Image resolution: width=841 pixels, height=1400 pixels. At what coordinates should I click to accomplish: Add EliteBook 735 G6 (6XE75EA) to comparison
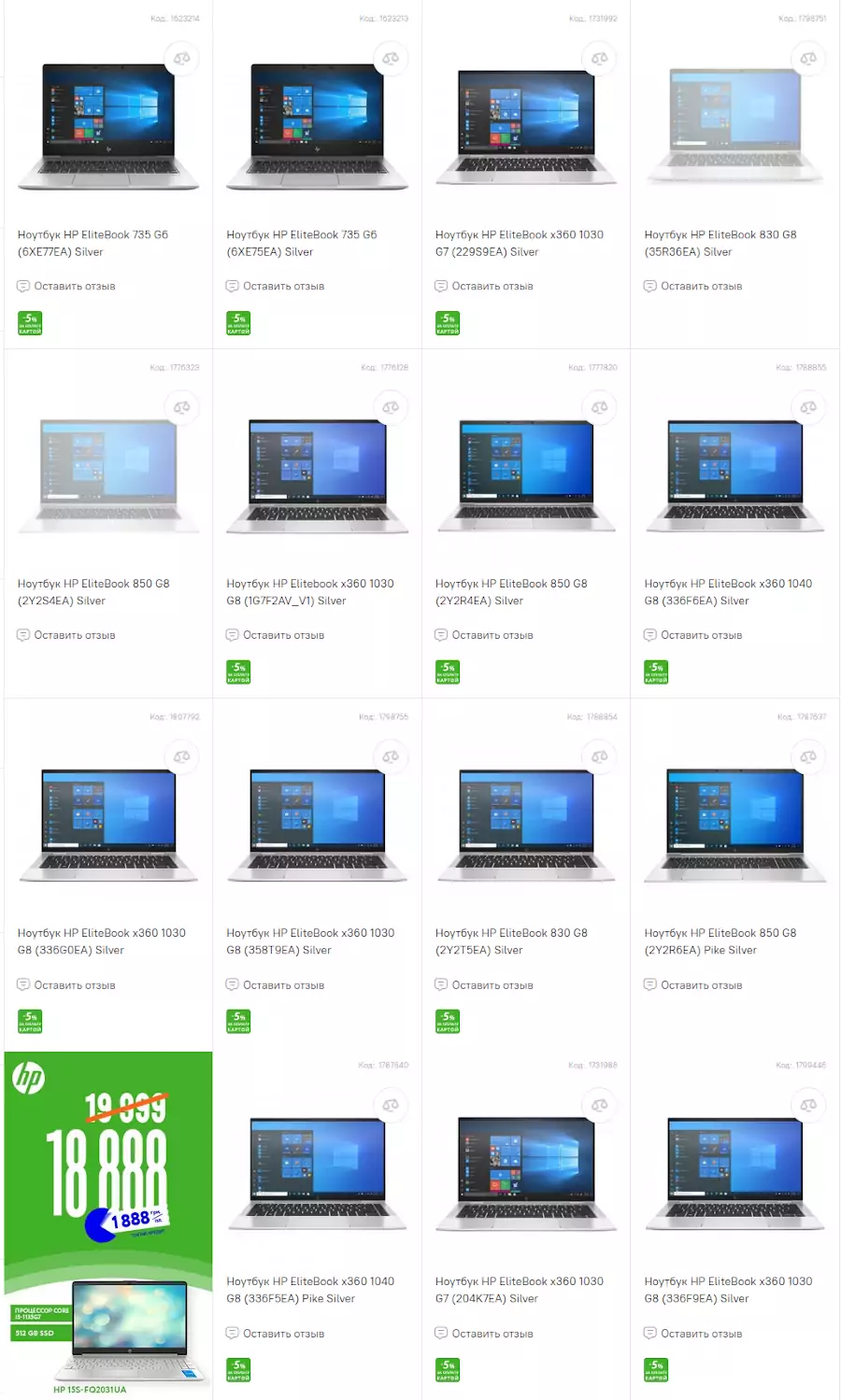pyautogui.click(x=391, y=59)
